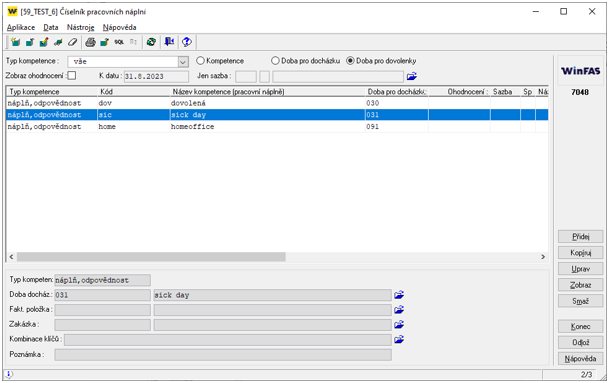The image size is (609, 383).
Task: Click the export icon next to the printer
Action: tap(104, 42)
